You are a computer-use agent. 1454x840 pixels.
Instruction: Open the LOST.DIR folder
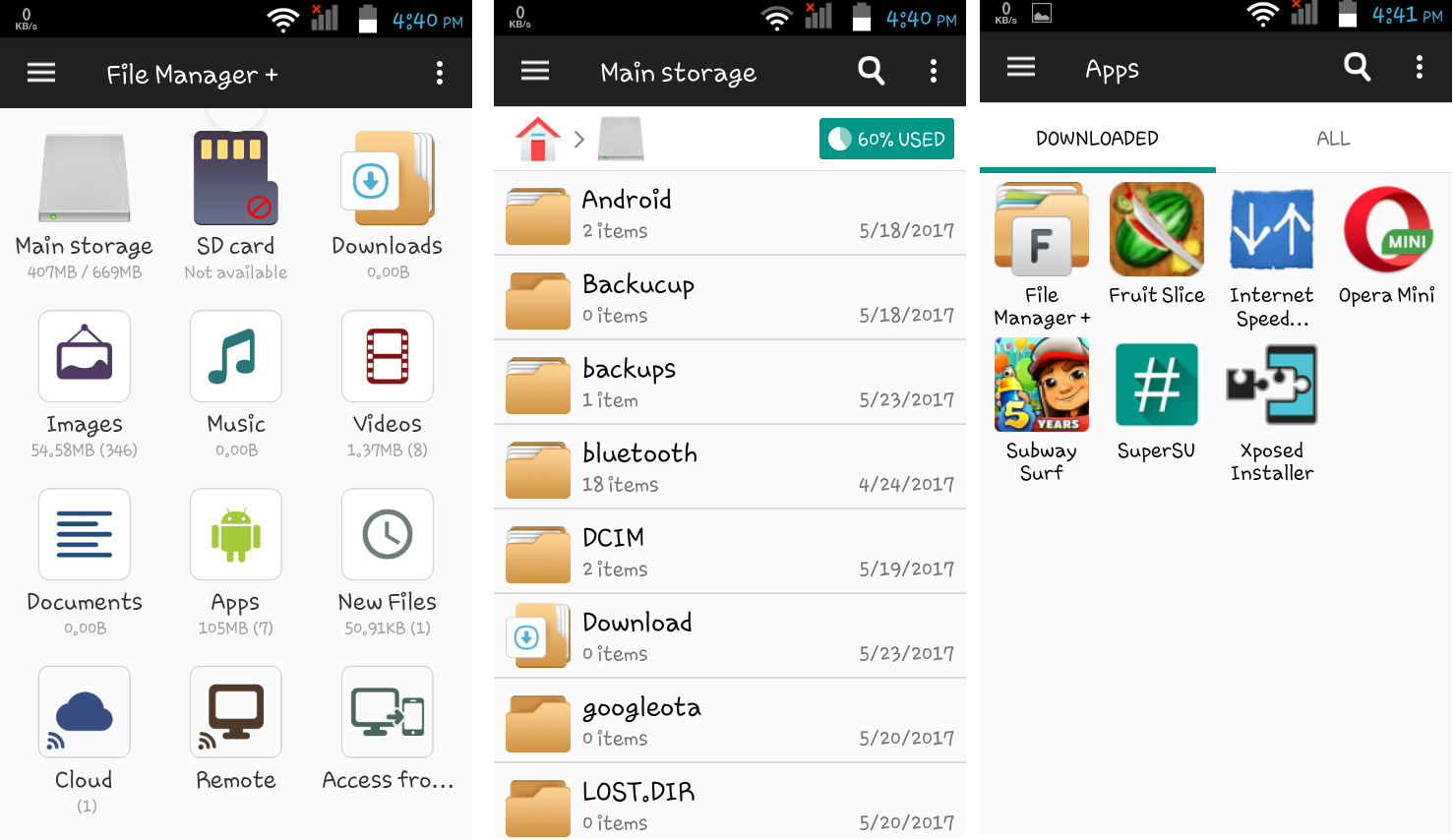pos(730,802)
